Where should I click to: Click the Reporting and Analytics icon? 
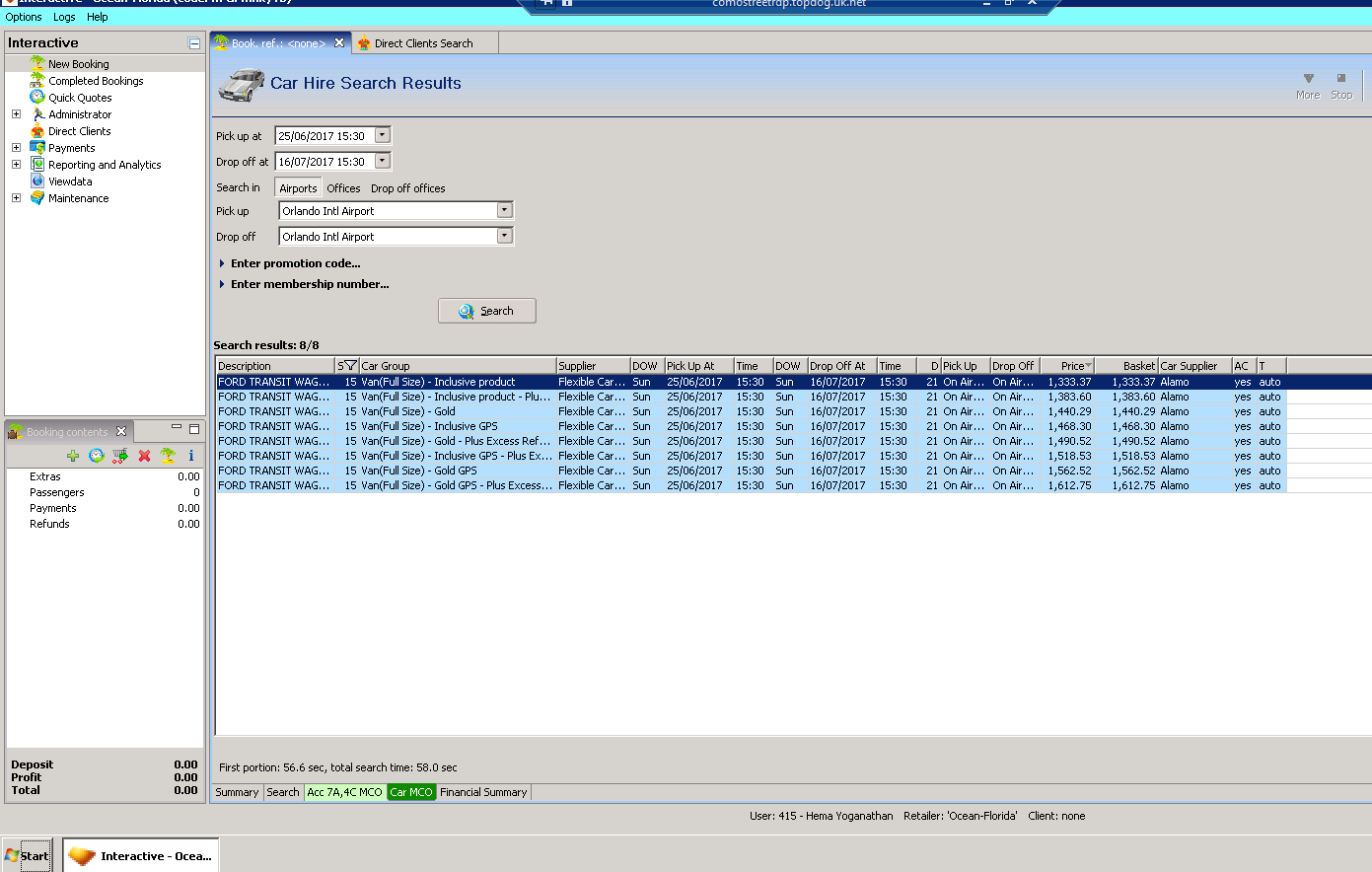(x=37, y=164)
